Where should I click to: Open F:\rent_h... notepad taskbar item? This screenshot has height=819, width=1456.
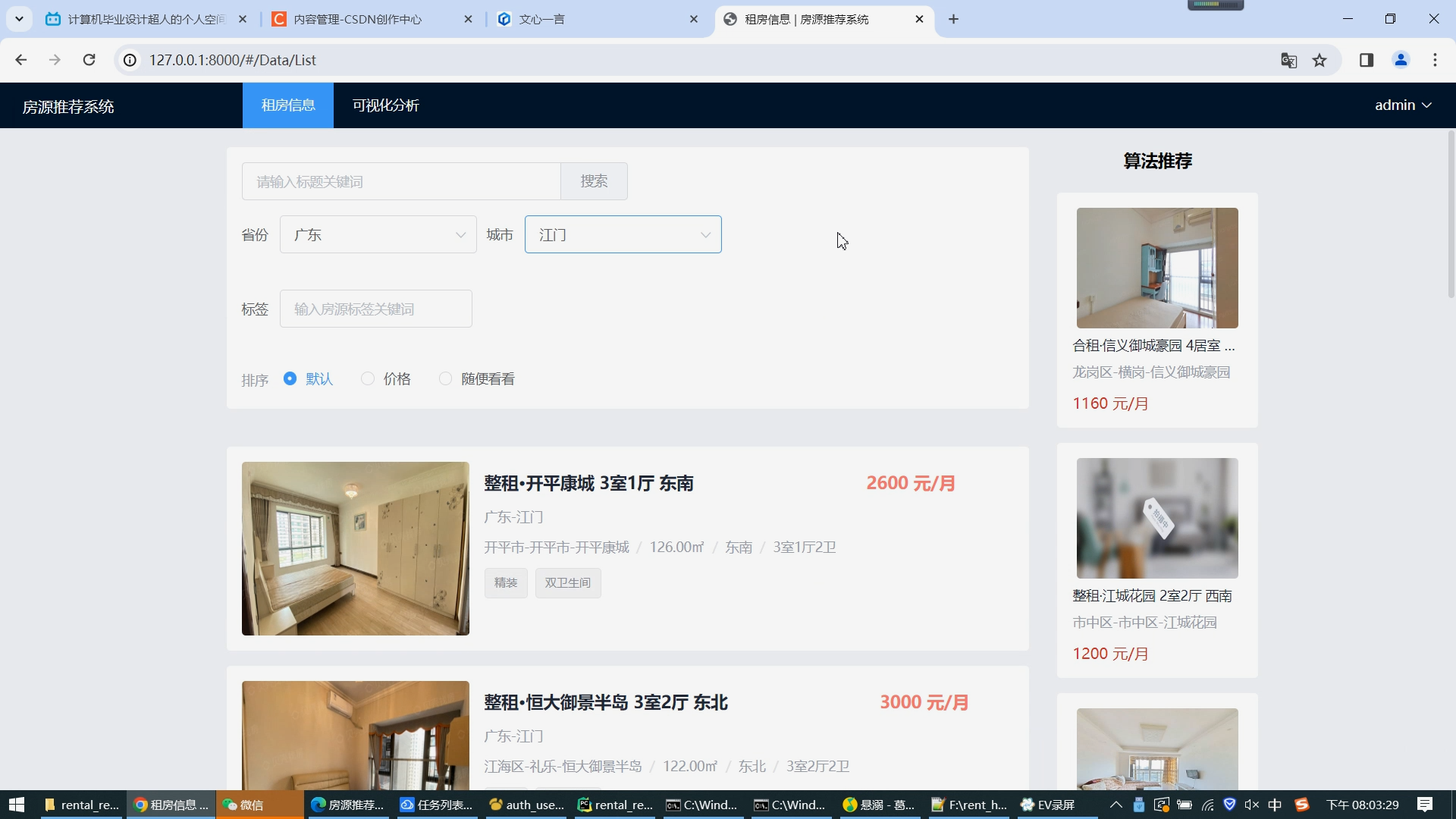[x=968, y=805]
